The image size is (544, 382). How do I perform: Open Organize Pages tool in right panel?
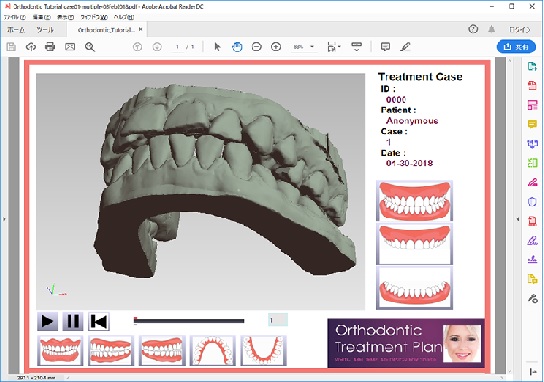tap(532, 162)
